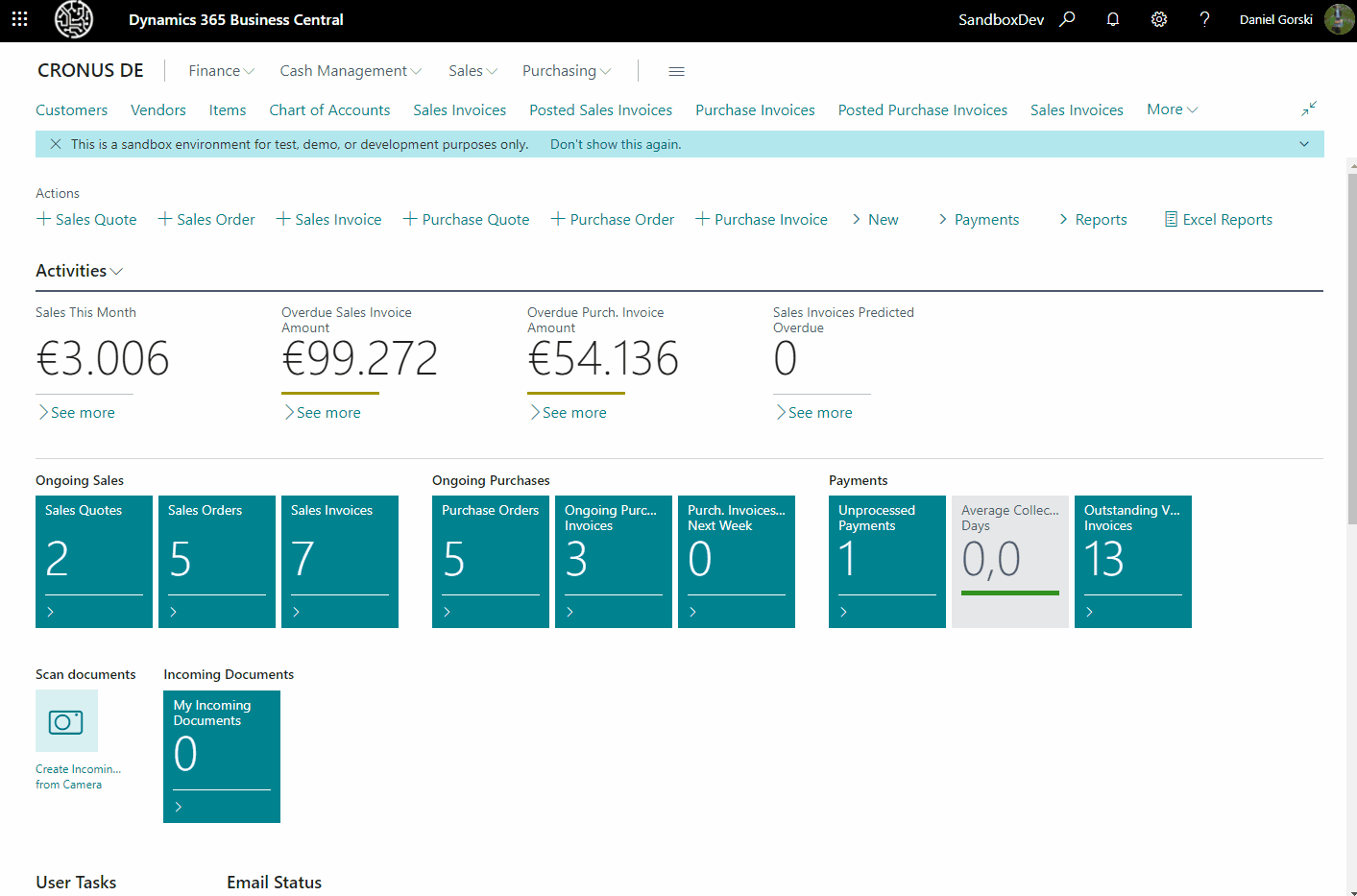Open the notifications bell
The image size is (1357, 896).
pos(1113,19)
